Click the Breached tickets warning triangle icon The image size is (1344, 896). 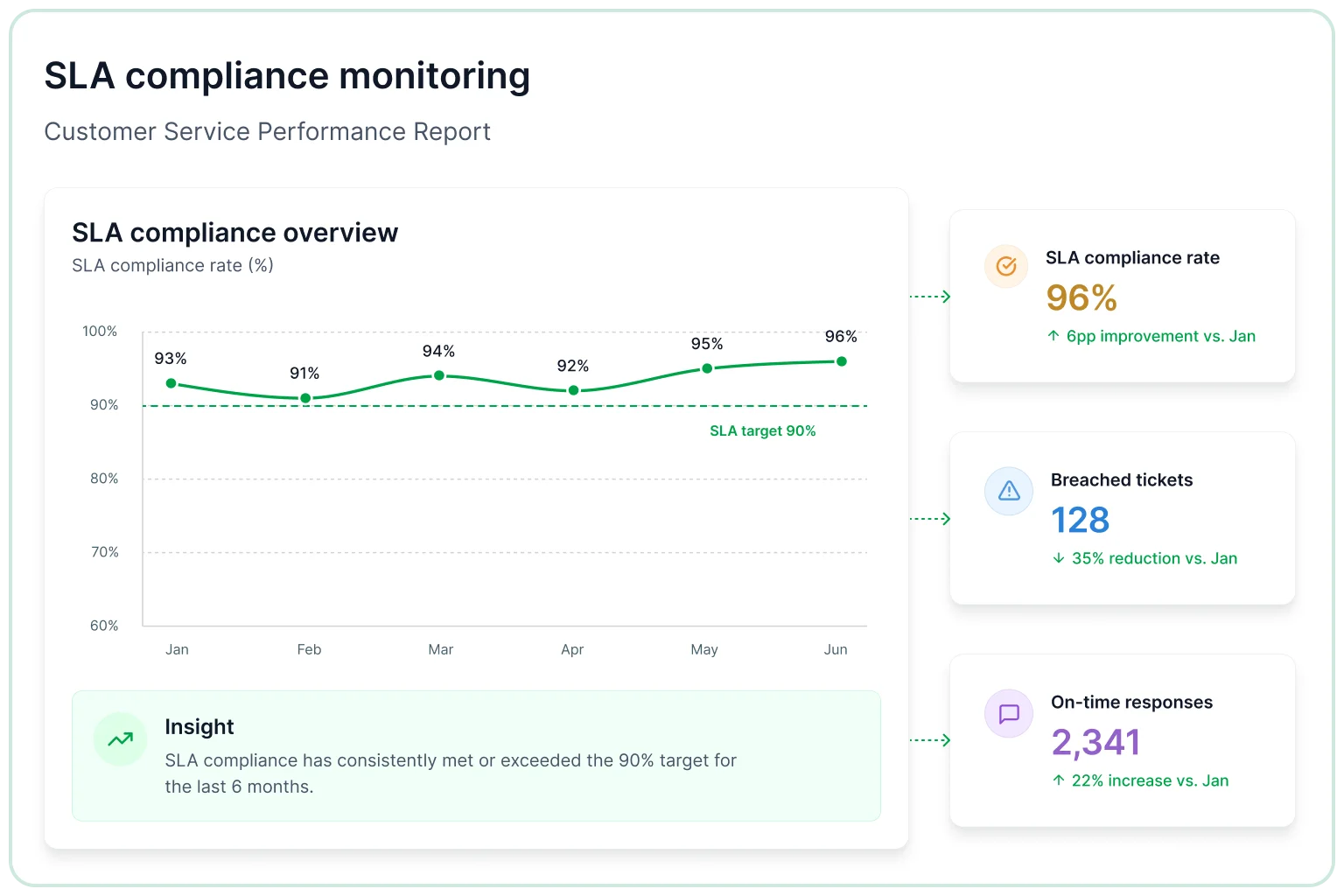click(1009, 491)
